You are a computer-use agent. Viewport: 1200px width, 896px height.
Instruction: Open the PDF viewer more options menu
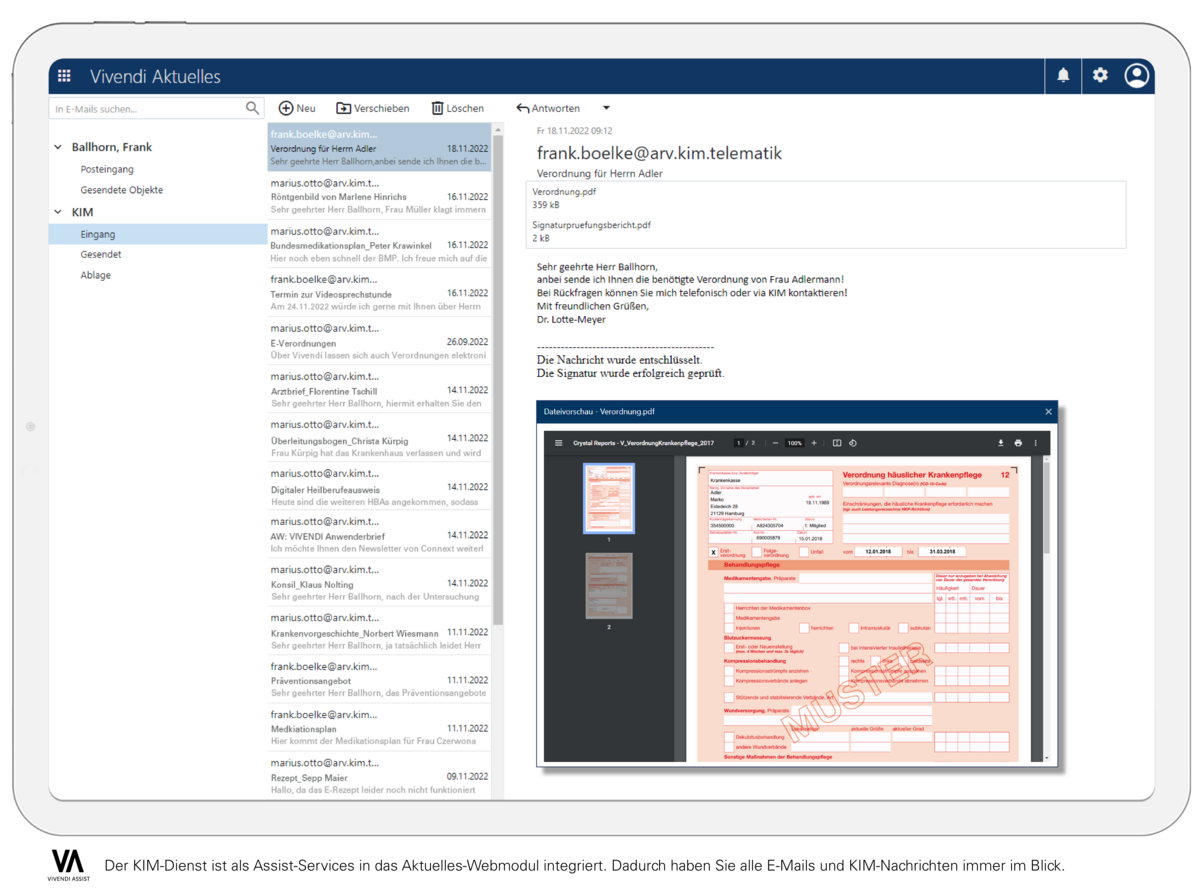[1035, 443]
